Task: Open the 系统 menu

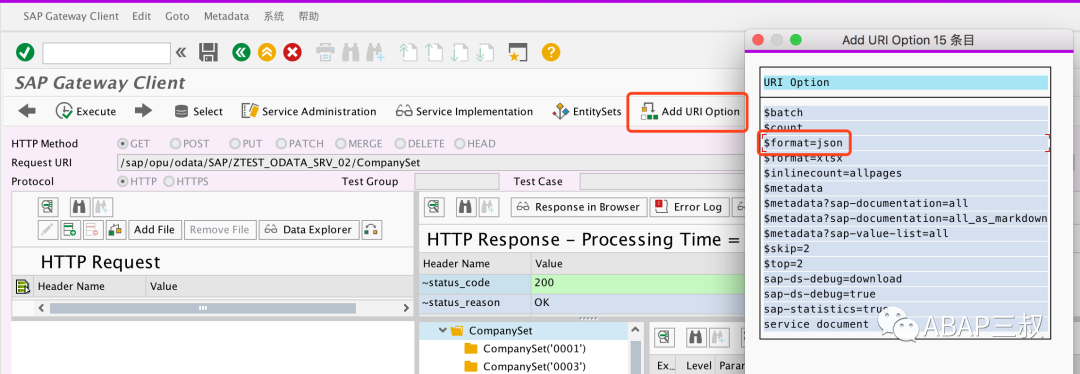Action: click(x=273, y=16)
